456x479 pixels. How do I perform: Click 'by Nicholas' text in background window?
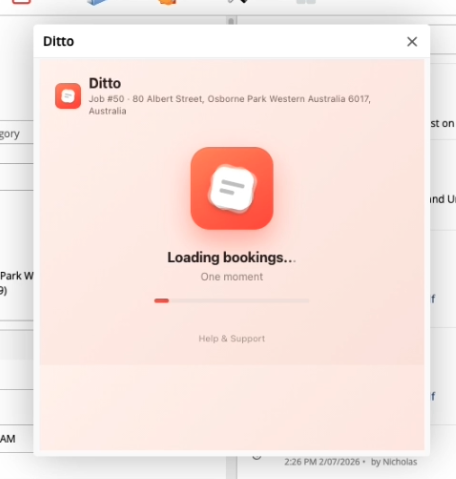pyautogui.click(x=394, y=462)
